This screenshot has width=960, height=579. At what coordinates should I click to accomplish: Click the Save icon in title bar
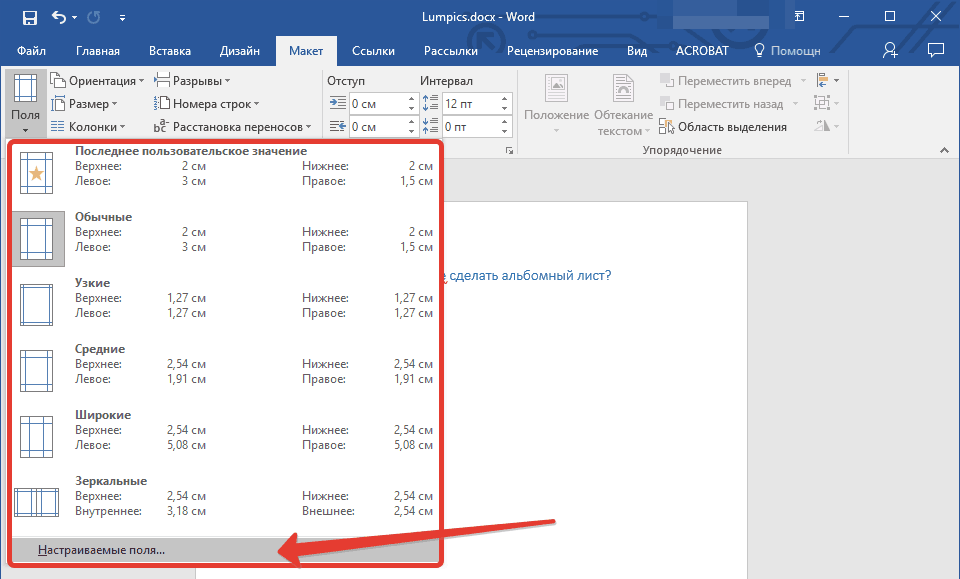click(x=29, y=17)
